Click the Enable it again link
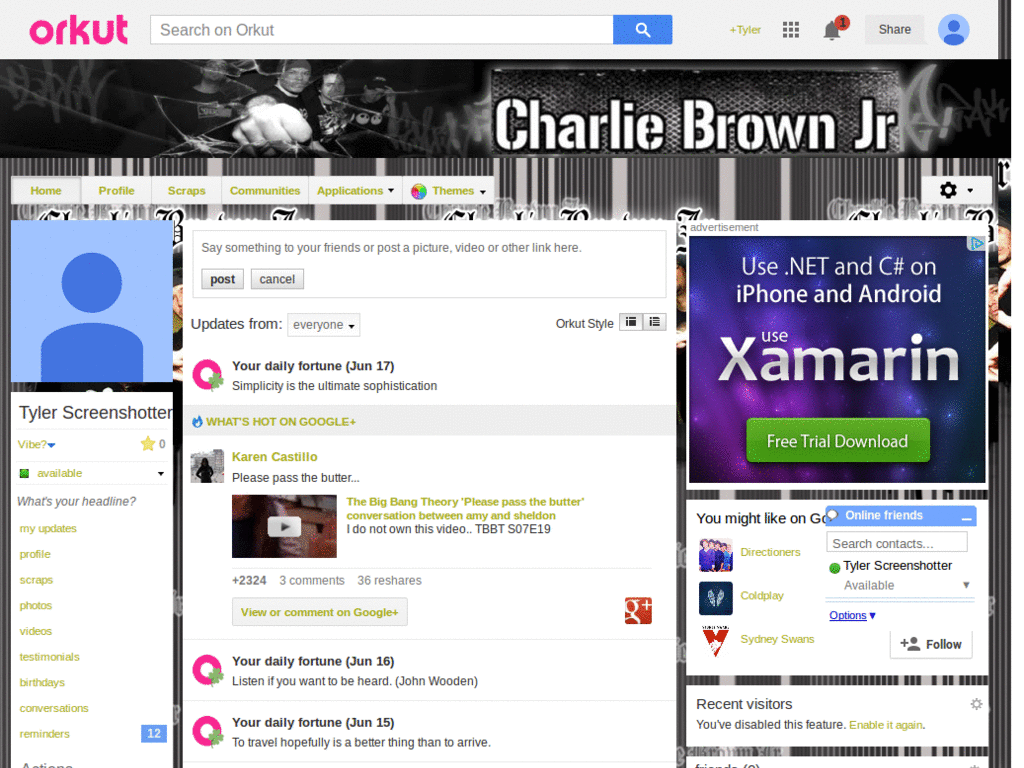Viewport: 1024px width, 768px height. (886, 725)
